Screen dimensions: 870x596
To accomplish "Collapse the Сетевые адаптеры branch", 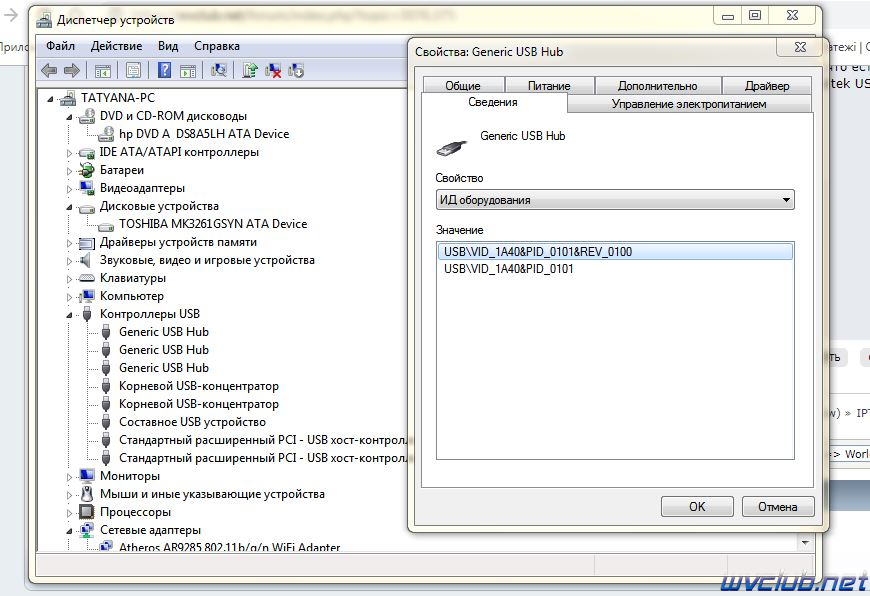I will coord(69,531).
